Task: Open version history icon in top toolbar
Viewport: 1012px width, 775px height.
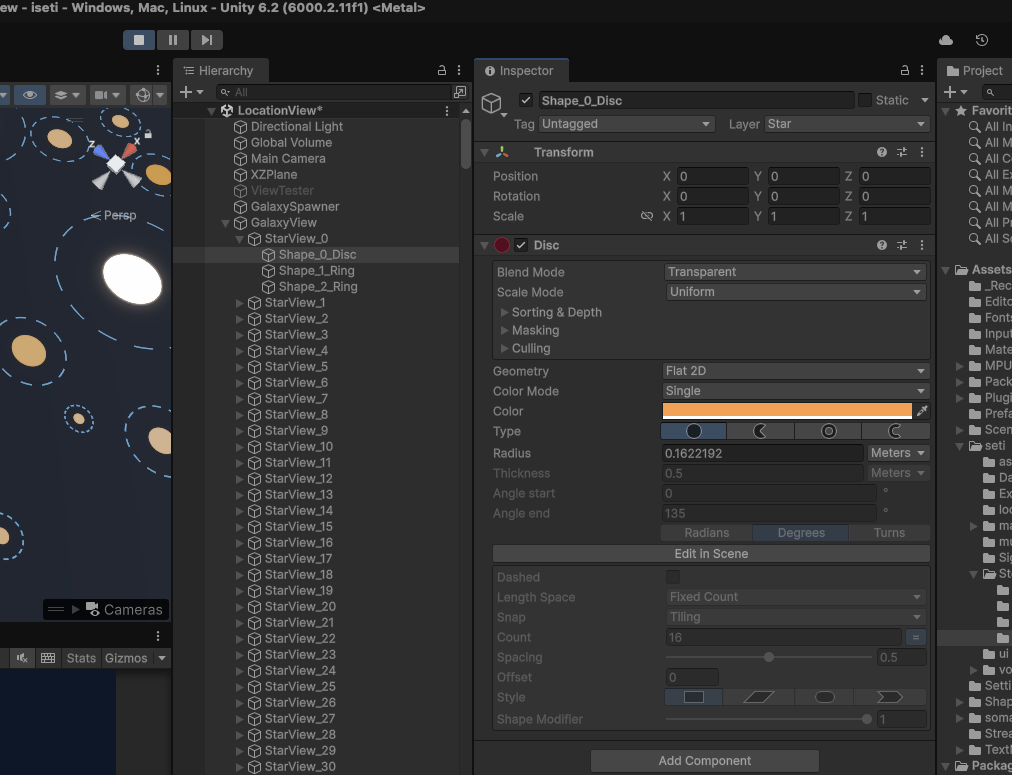Action: pyautogui.click(x=981, y=40)
